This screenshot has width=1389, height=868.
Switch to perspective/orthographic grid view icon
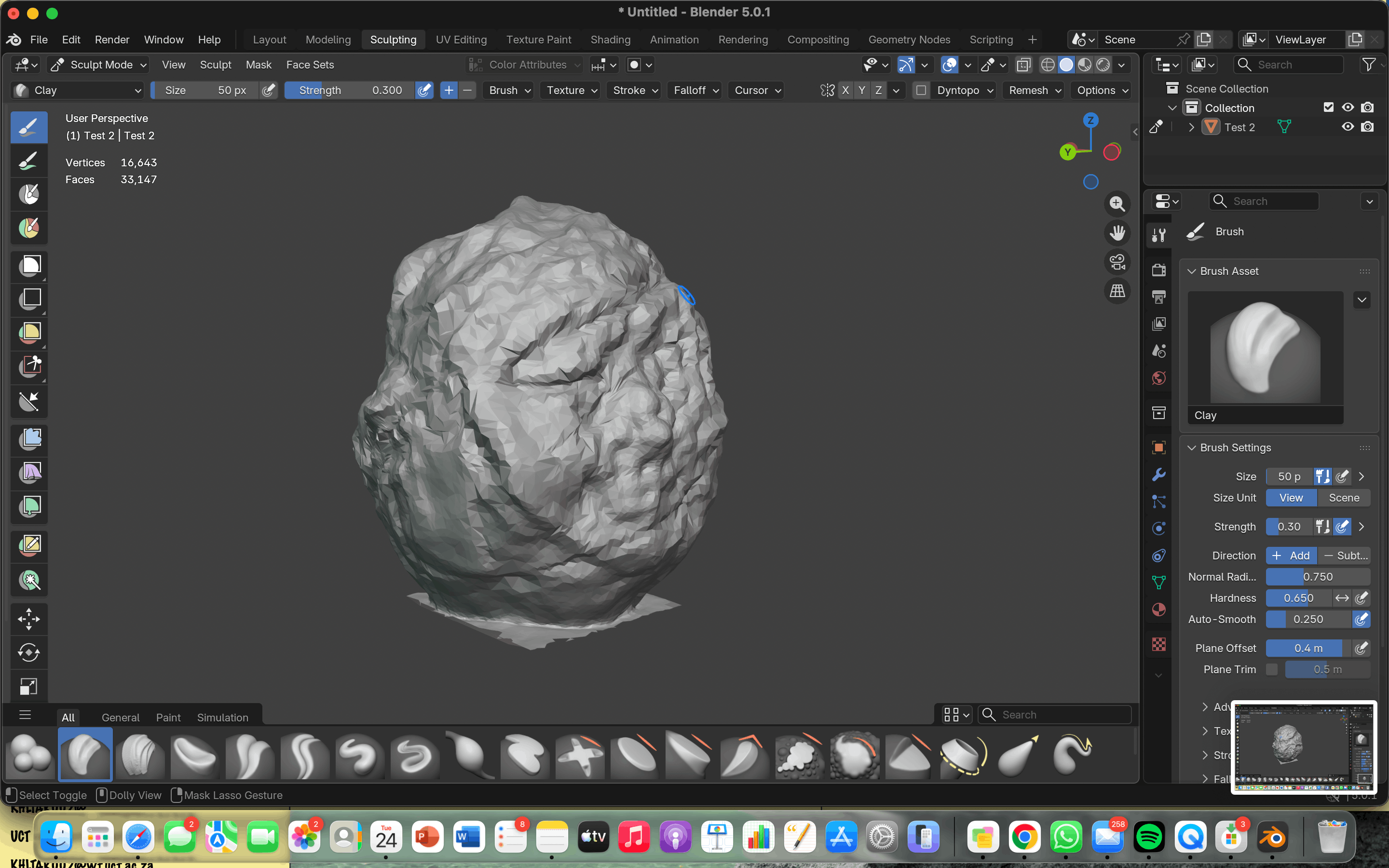coord(1117,291)
